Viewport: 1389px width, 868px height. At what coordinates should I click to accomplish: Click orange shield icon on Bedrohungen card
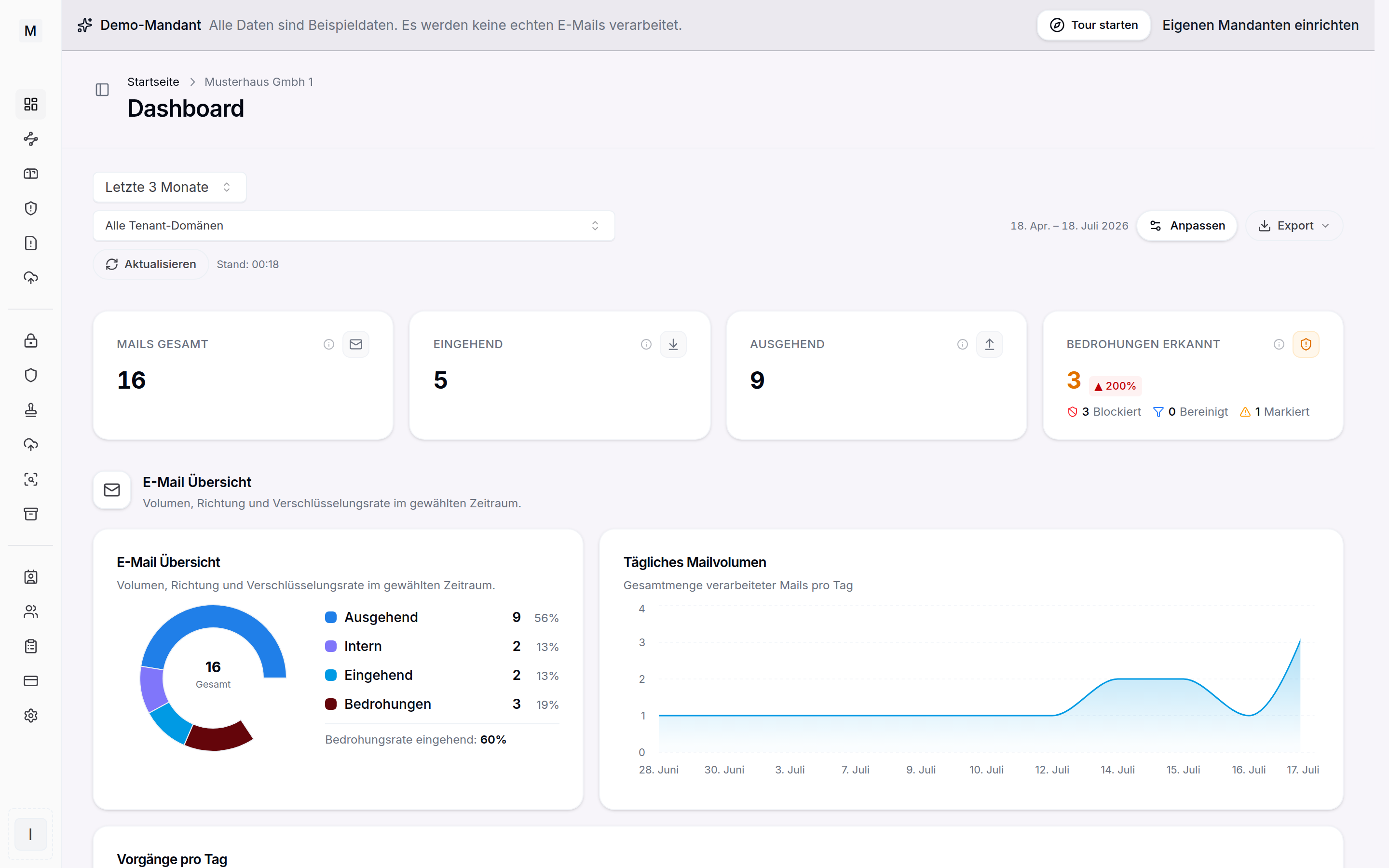[1306, 344]
